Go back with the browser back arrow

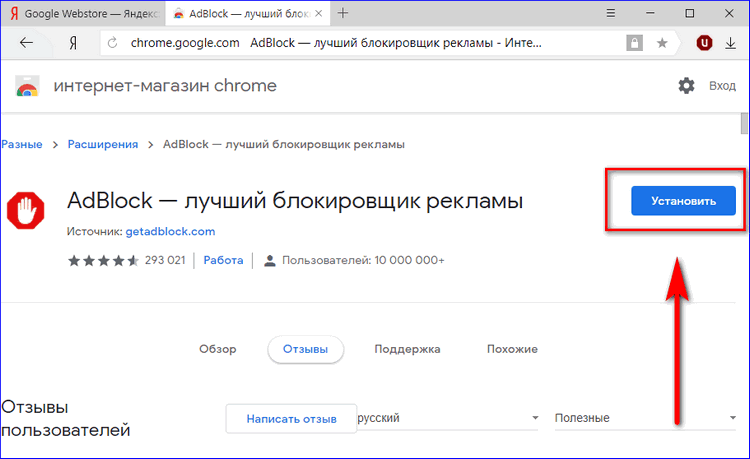click(x=26, y=43)
